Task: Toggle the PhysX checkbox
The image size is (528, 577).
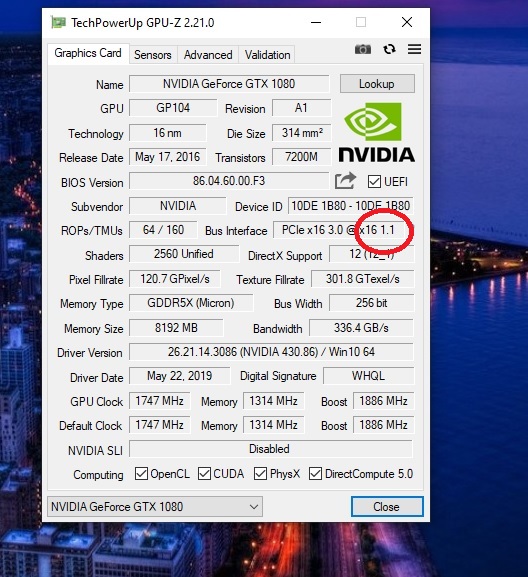Action: 261,474
